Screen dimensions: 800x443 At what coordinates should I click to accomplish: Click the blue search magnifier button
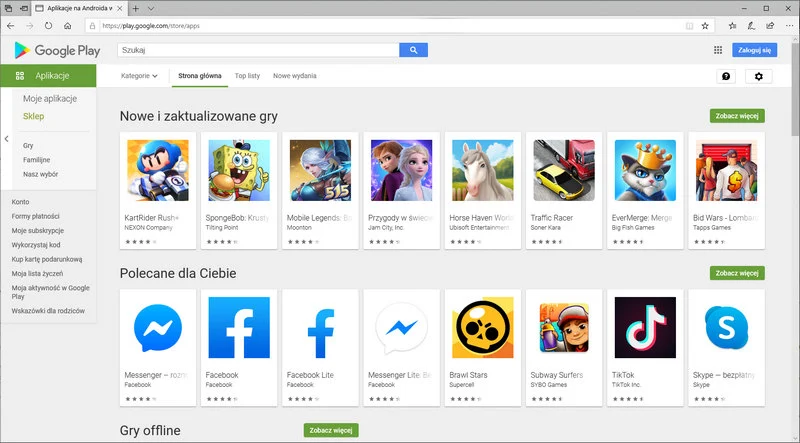coord(413,49)
